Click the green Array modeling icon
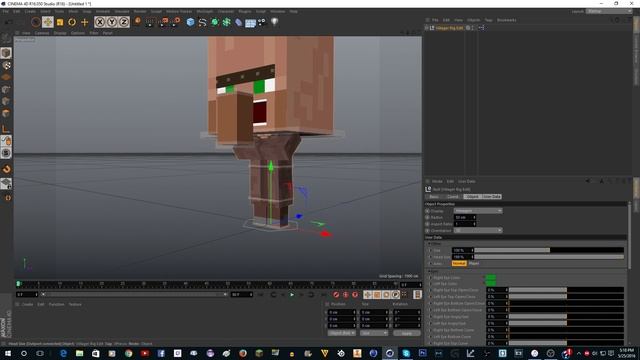Image resolution: width=640 pixels, height=360 pixels. [227, 22]
